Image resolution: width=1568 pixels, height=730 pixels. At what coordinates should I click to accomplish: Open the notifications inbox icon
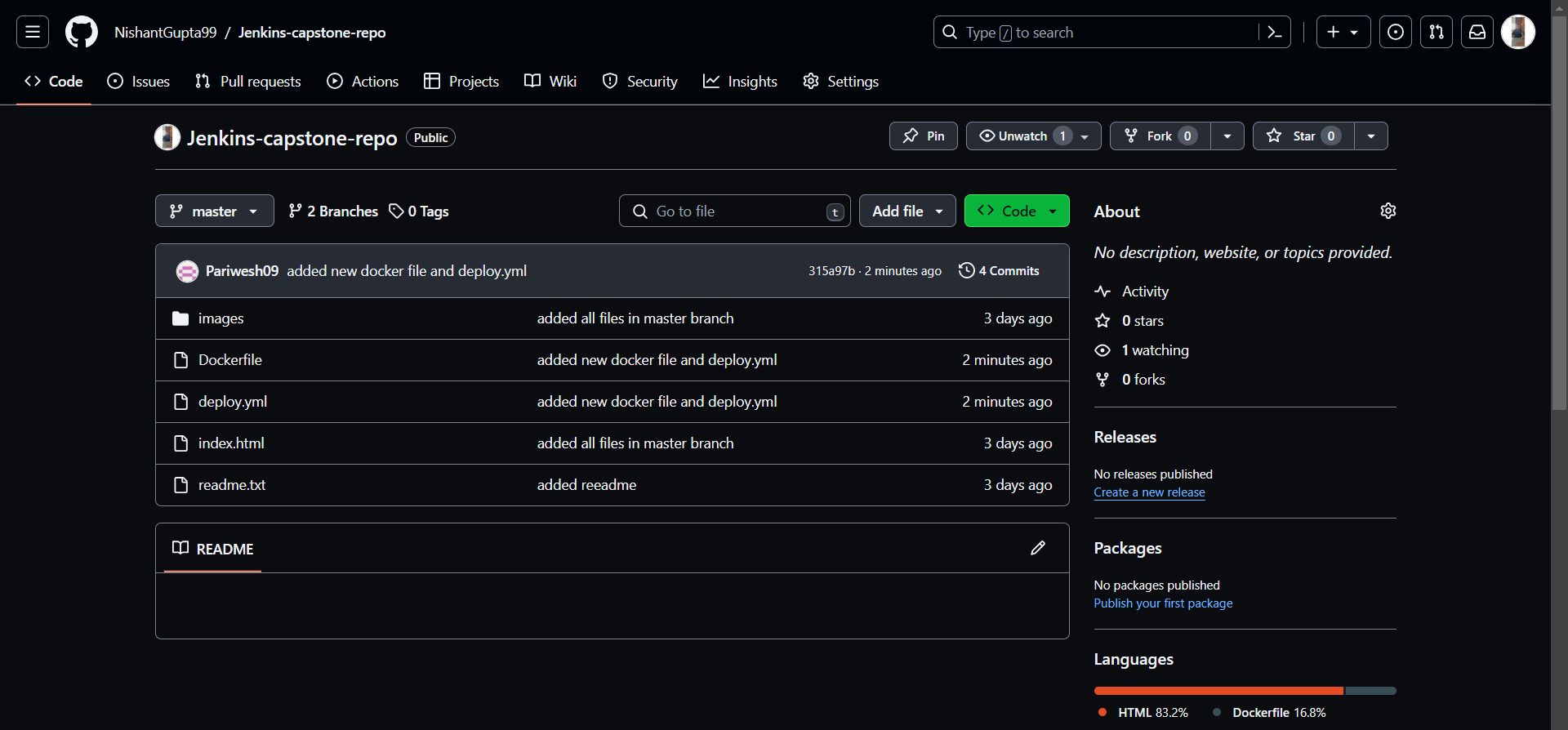coord(1477,33)
